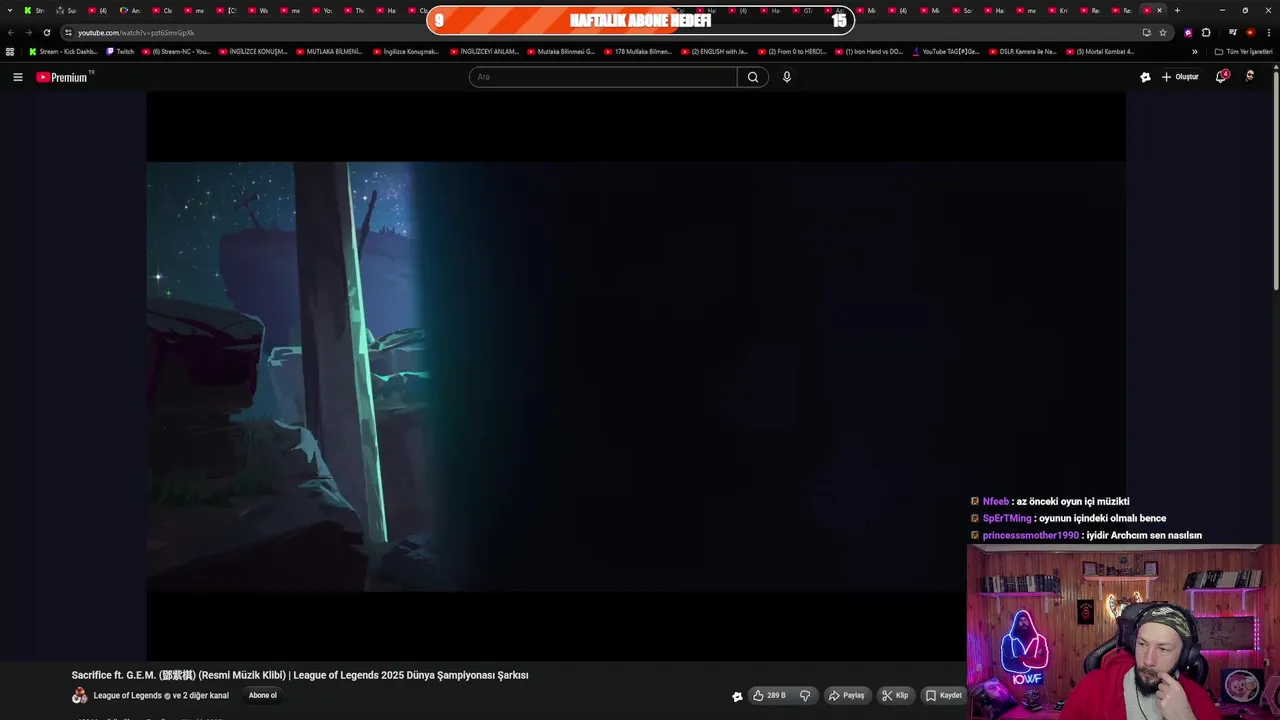Click the YouTube search magnifier button
The image size is (1280, 720).
[753, 77]
